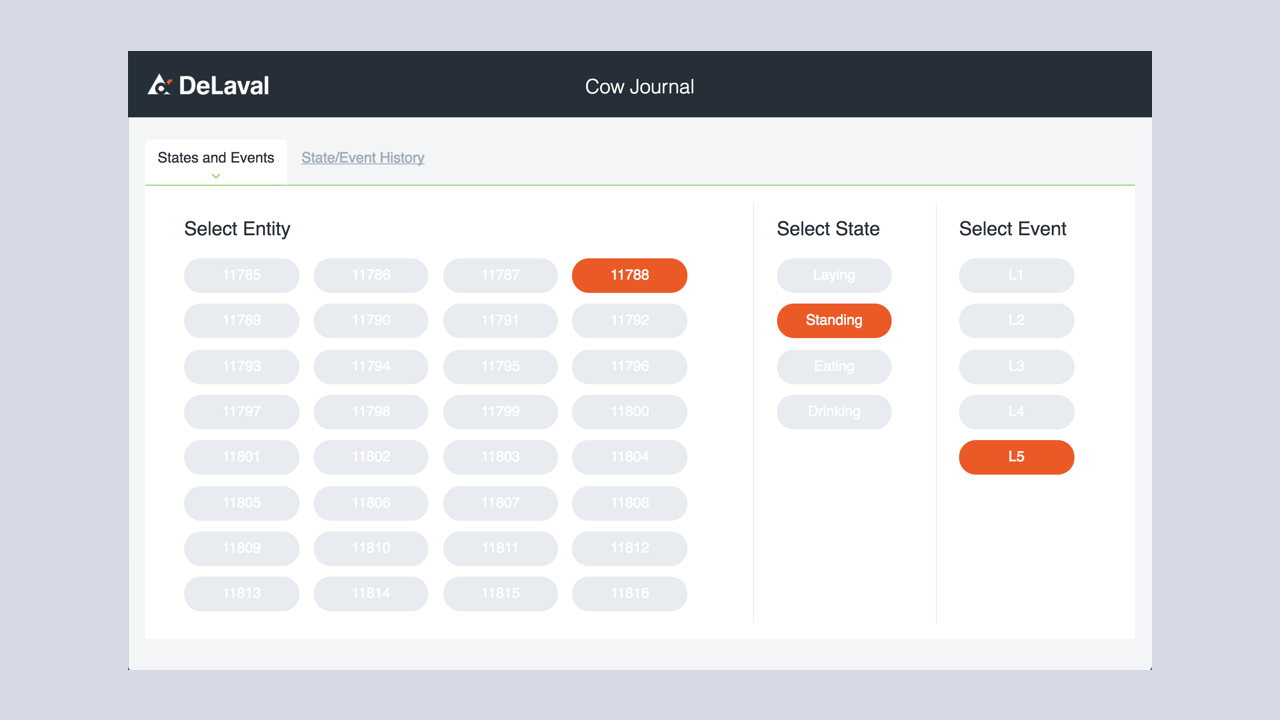Screen dimensions: 1280x720
Task: Enable the Laying state
Action: 834,275
